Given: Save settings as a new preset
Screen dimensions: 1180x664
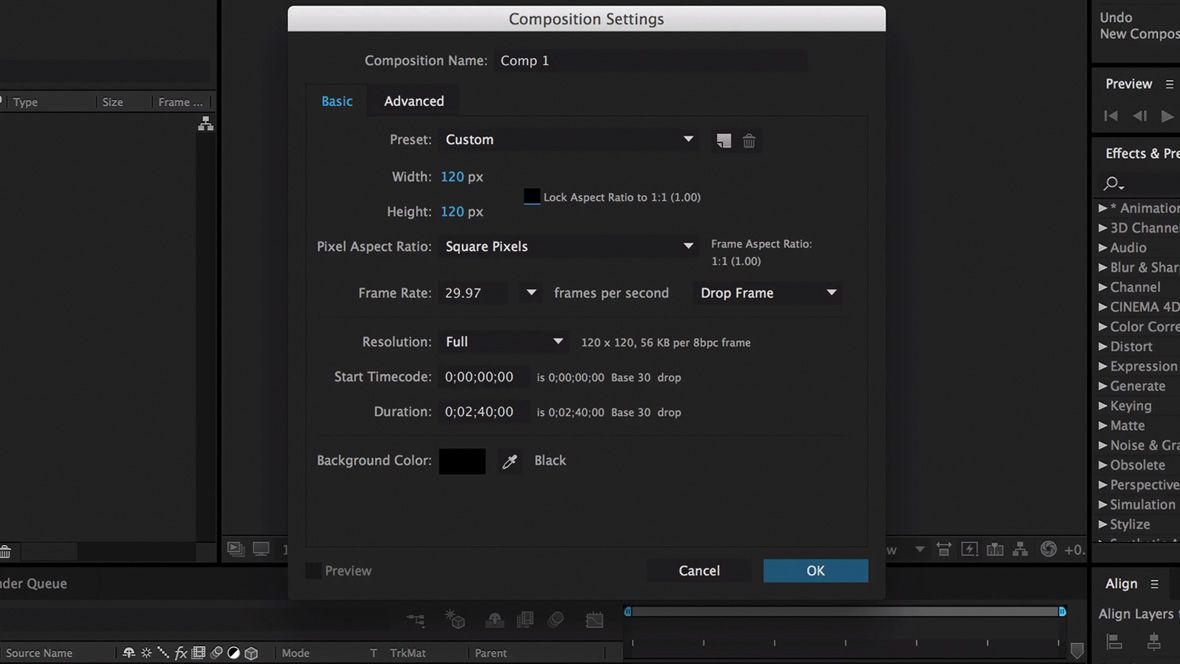Looking at the screenshot, I should [724, 140].
